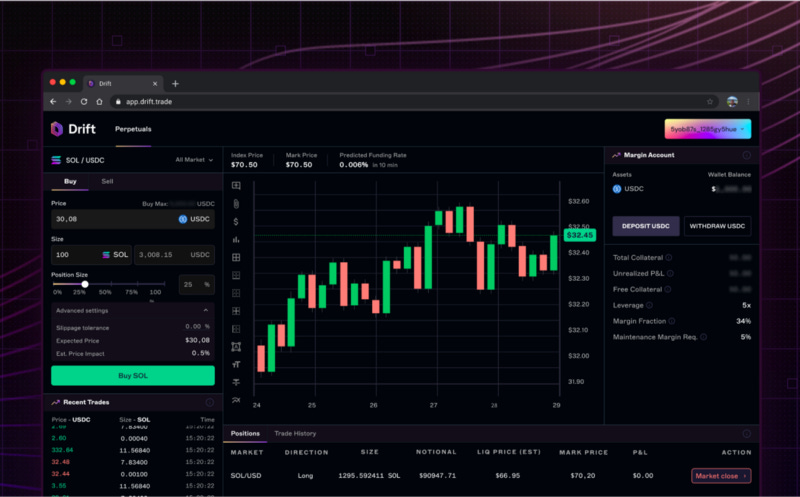Click the Position Size slider handle
Screen dimensions: 800x497
click(85, 284)
